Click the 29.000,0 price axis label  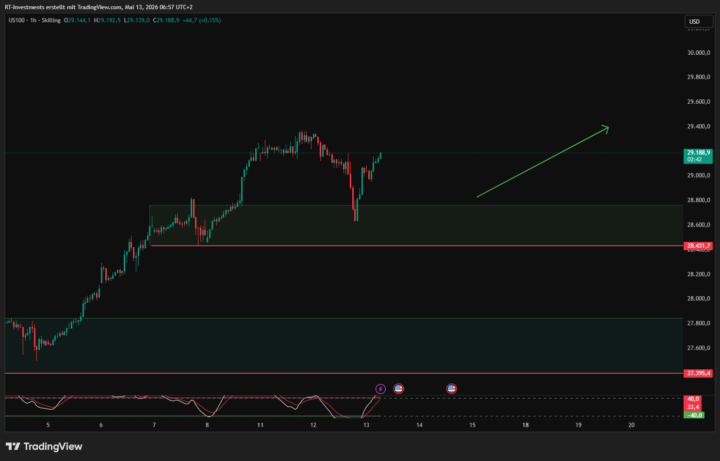pos(698,175)
